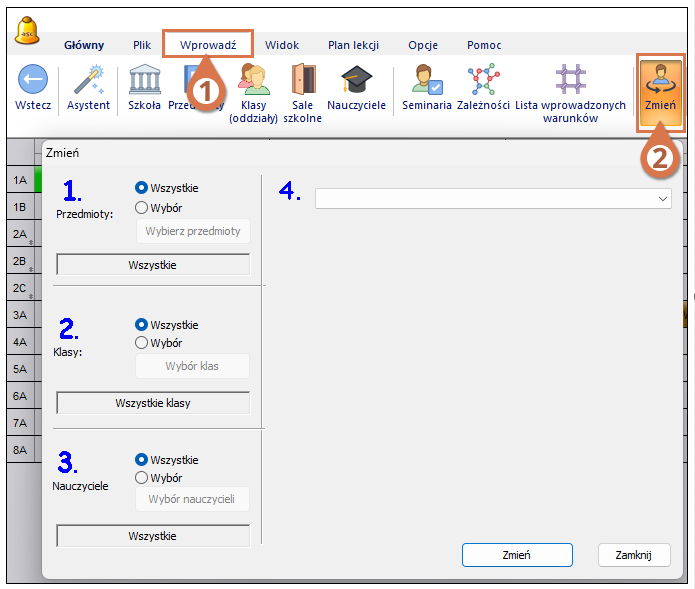Open Nauczyciele graduation cap icon
This screenshot has width=695, height=589.
(x=356, y=80)
